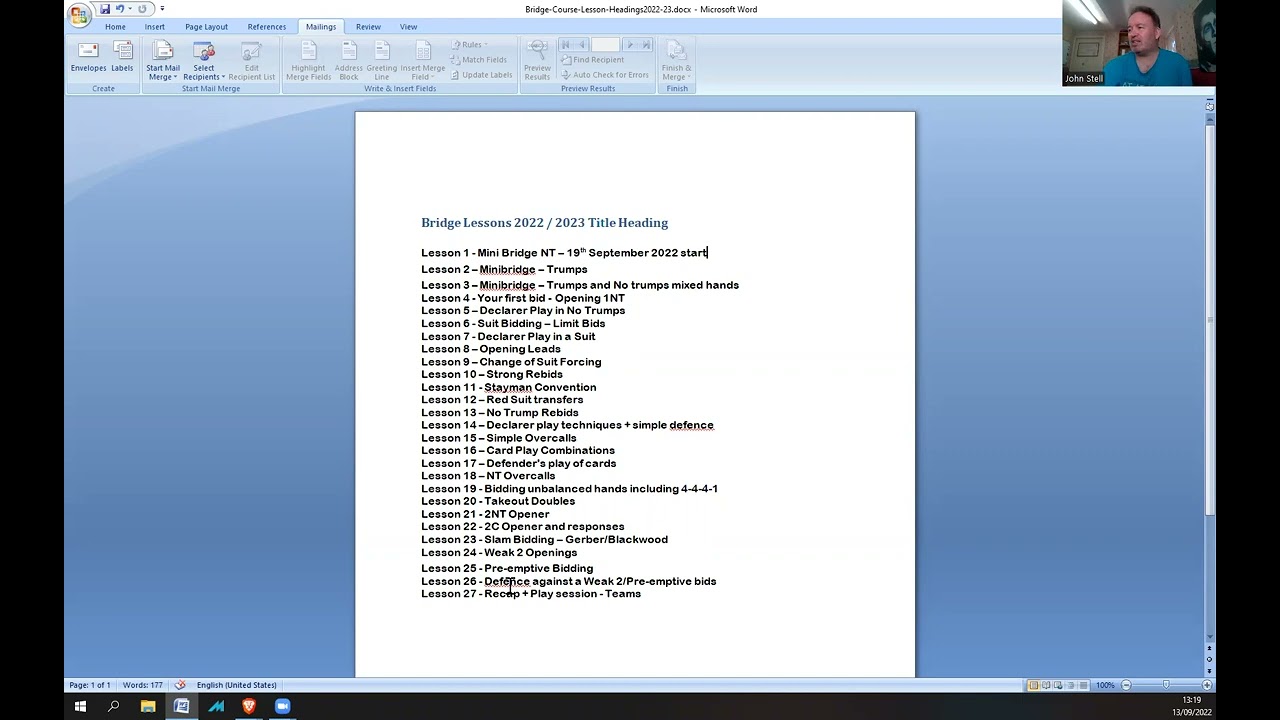The width and height of the screenshot is (1280, 720).
Task: Open the Undo history dropdown arrow
Action: (x=130, y=9)
